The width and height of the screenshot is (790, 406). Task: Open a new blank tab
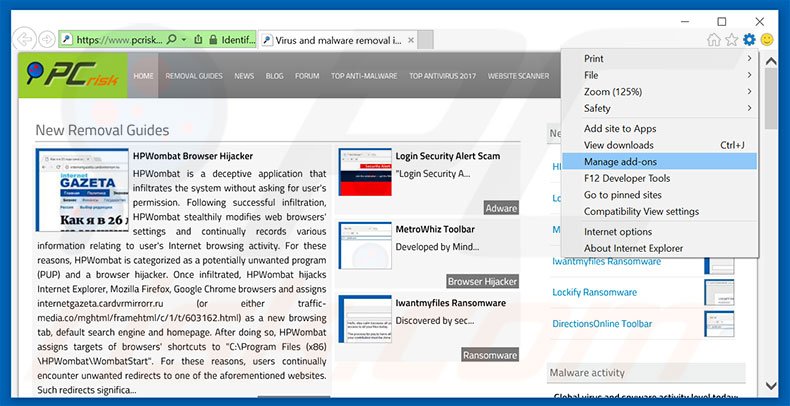pos(425,40)
